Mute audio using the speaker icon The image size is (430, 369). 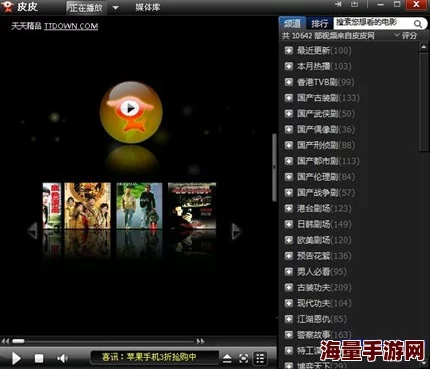click(62, 358)
